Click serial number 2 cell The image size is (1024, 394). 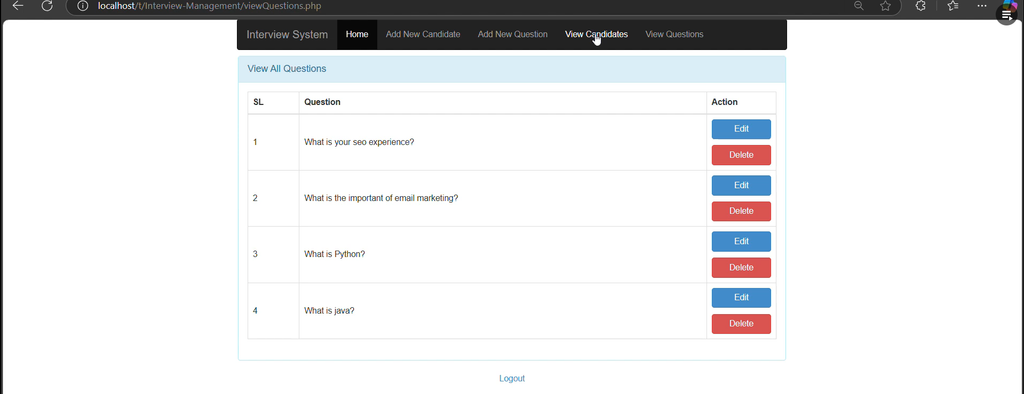274,199
